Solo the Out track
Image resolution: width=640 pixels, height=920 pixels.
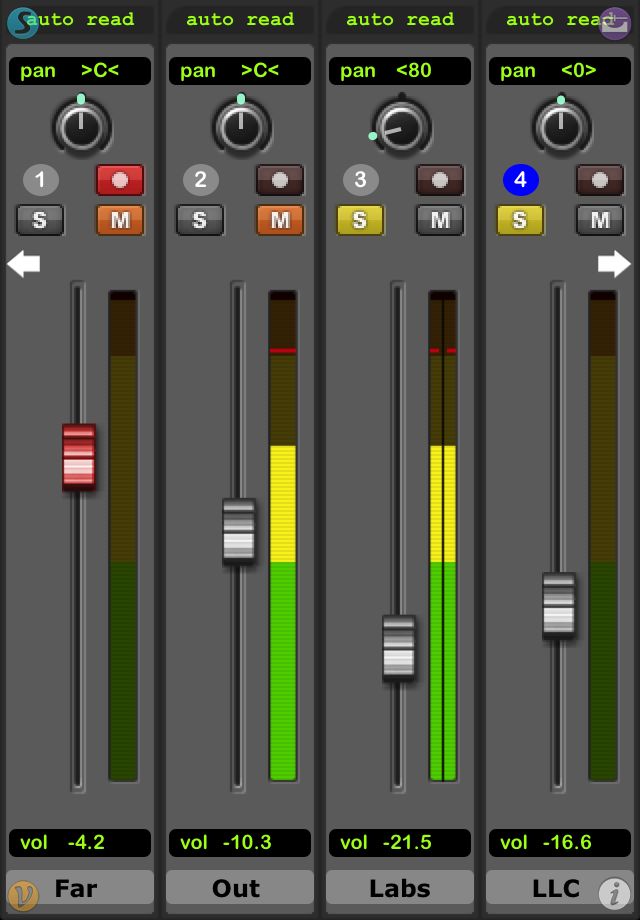(200, 220)
